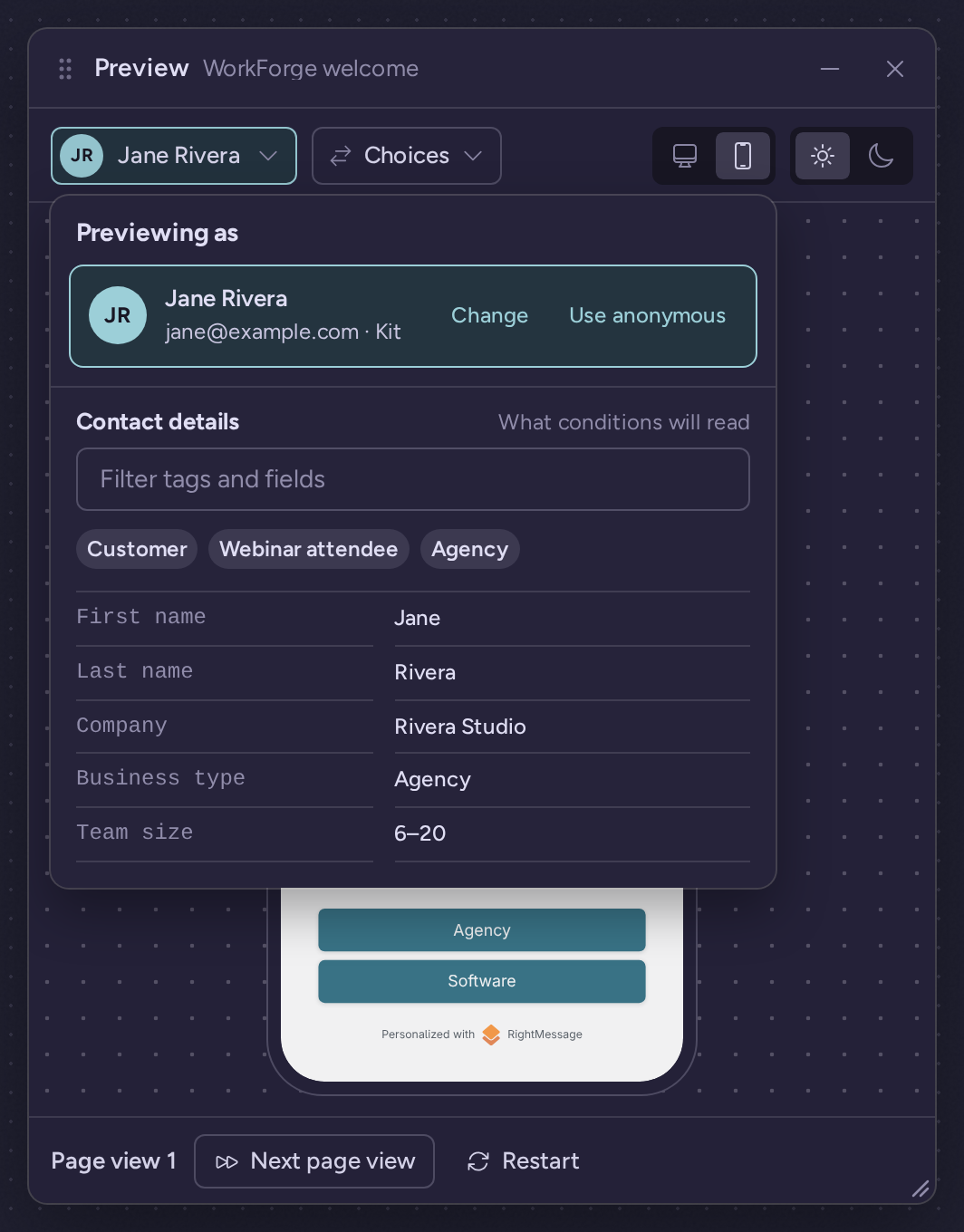Click the Company value Rivera Studio
The width and height of the screenshot is (964, 1232).
tap(460, 727)
